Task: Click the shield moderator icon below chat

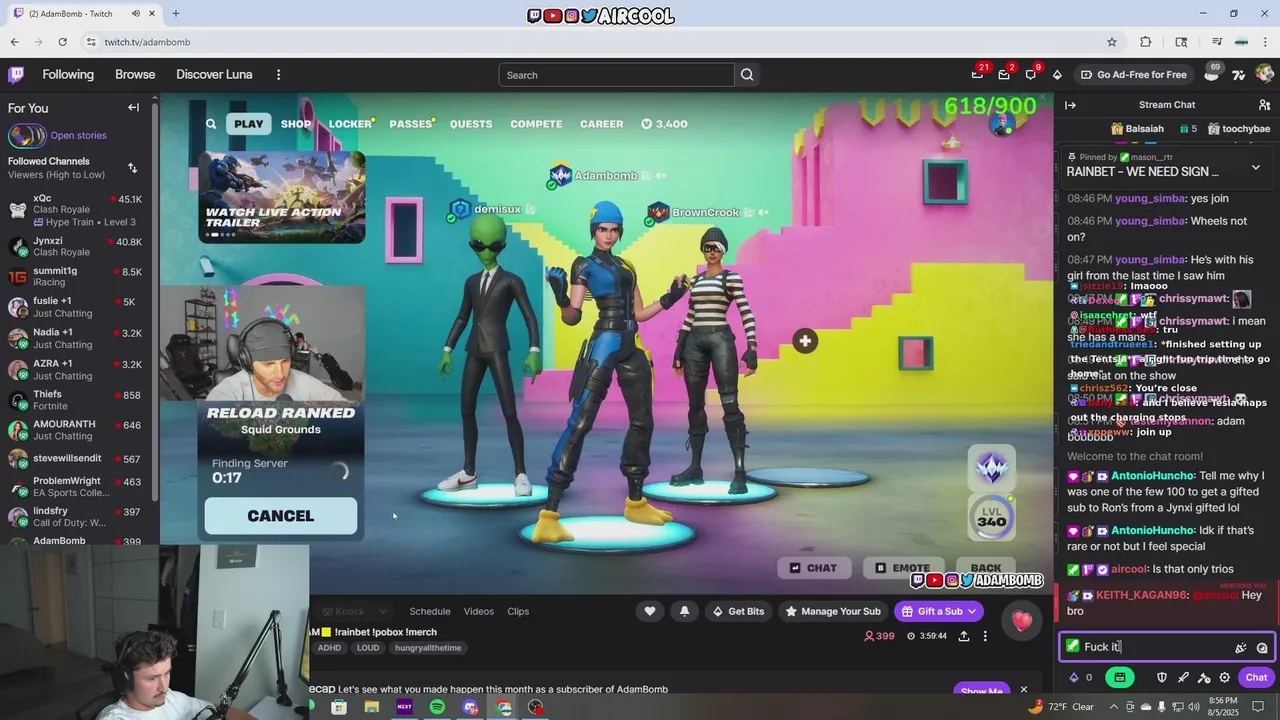Action: (x=1162, y=677)
